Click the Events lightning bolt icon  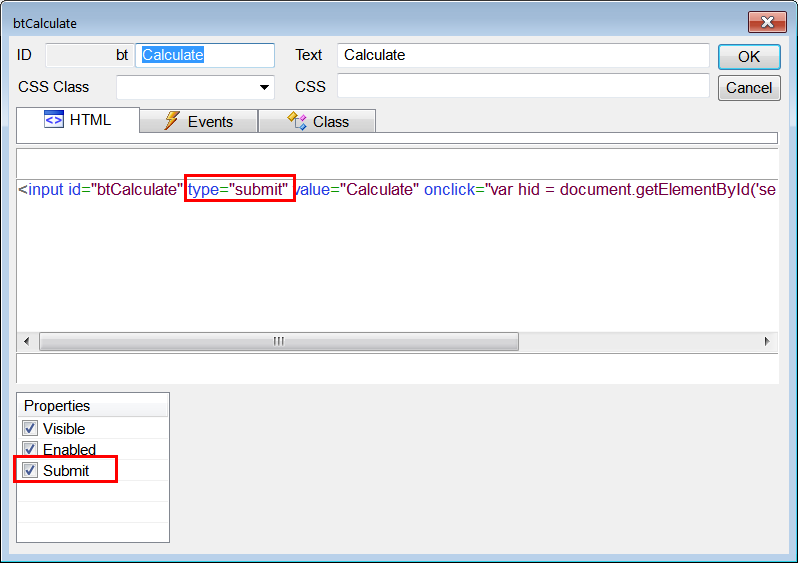pyautogui.click(x=172, y=121)
